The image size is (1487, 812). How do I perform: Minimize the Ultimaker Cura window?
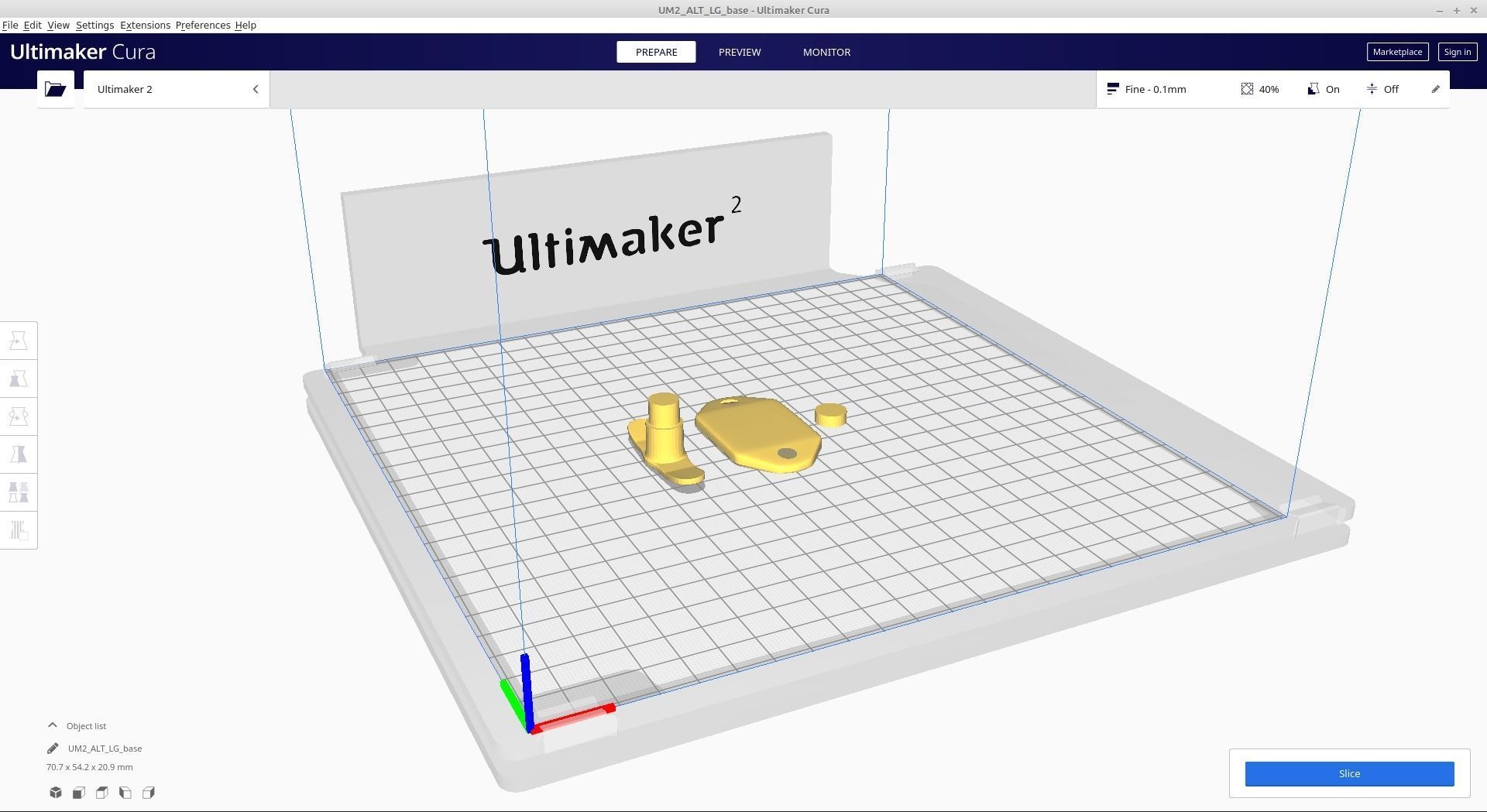point(1440,10)
